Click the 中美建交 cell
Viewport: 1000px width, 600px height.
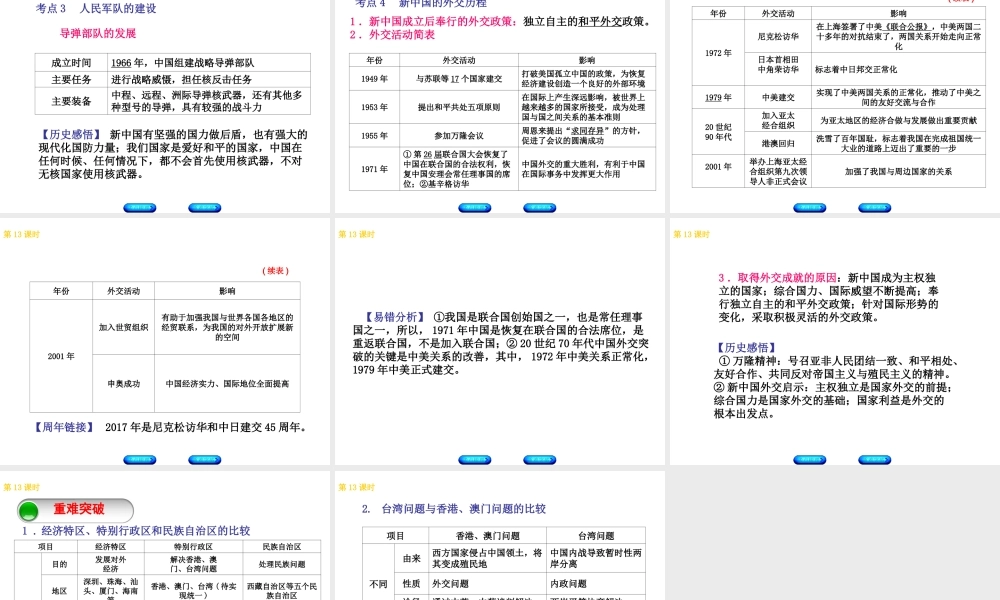(x=778, y=98)
